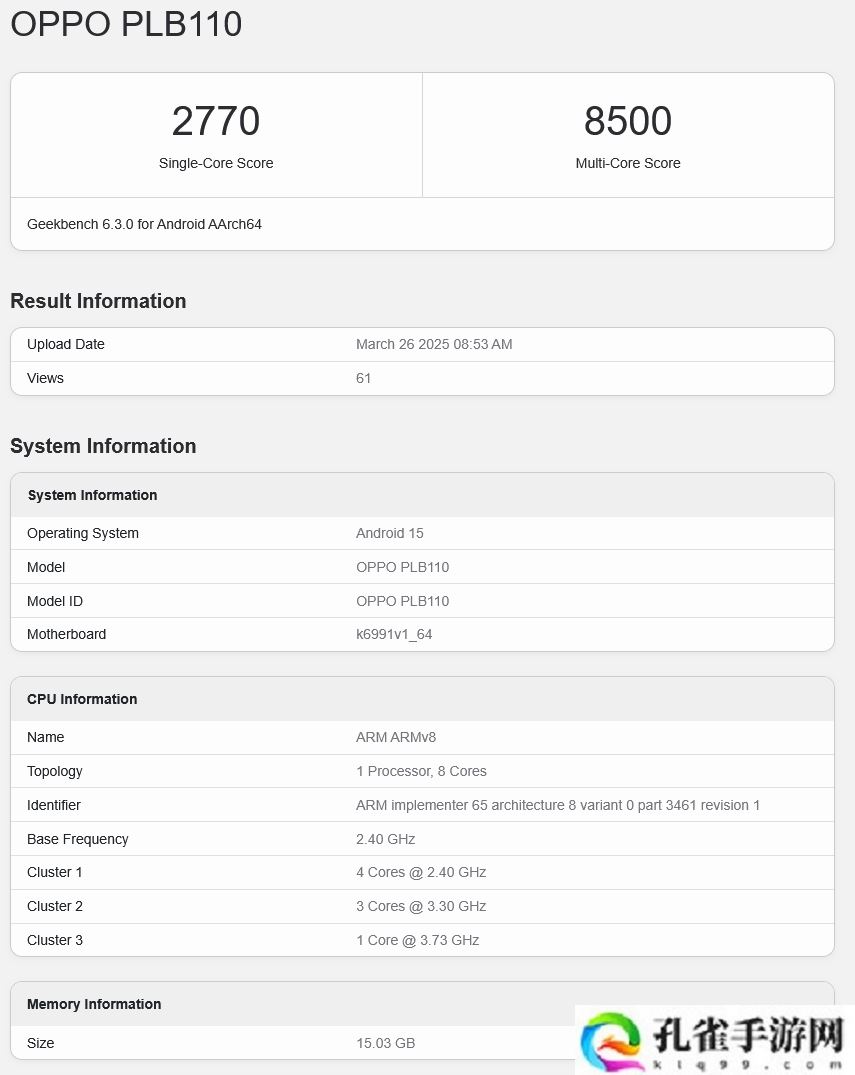Click the Topology label
Viewport: 855px width, 1075px height.
55,771
